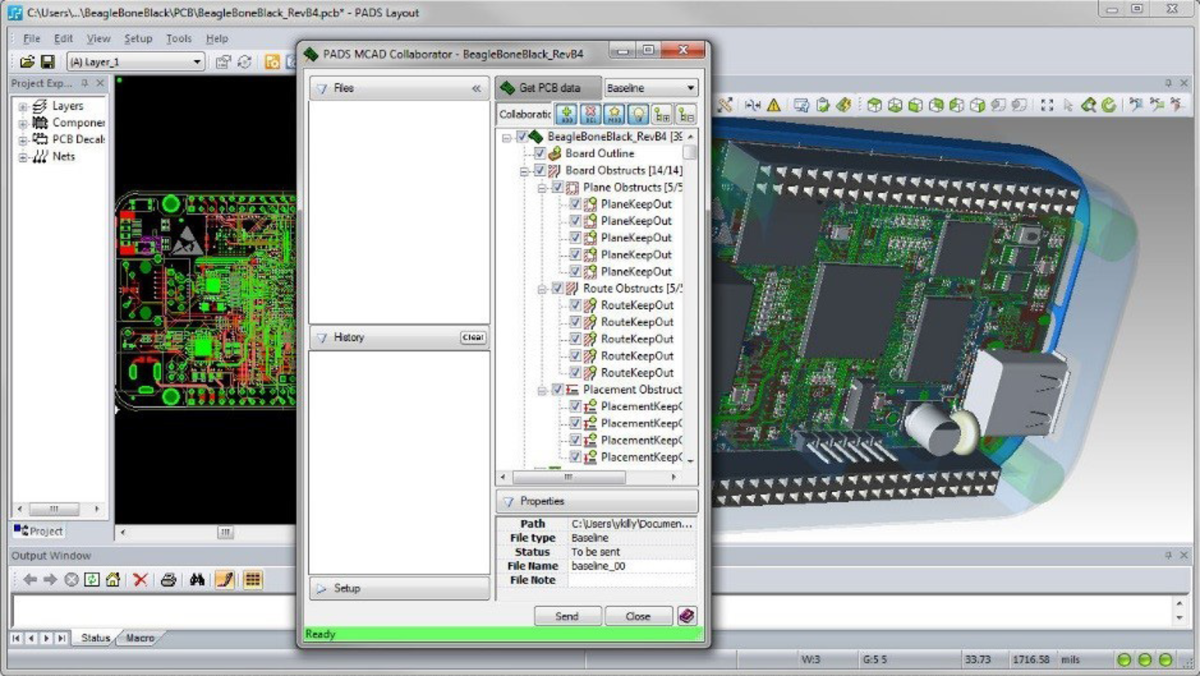Image resolution: width=1200 pixels, height=676 pixels.
Task: Click the 'mils' units in status bar
Action: (x=1071, y=660)
